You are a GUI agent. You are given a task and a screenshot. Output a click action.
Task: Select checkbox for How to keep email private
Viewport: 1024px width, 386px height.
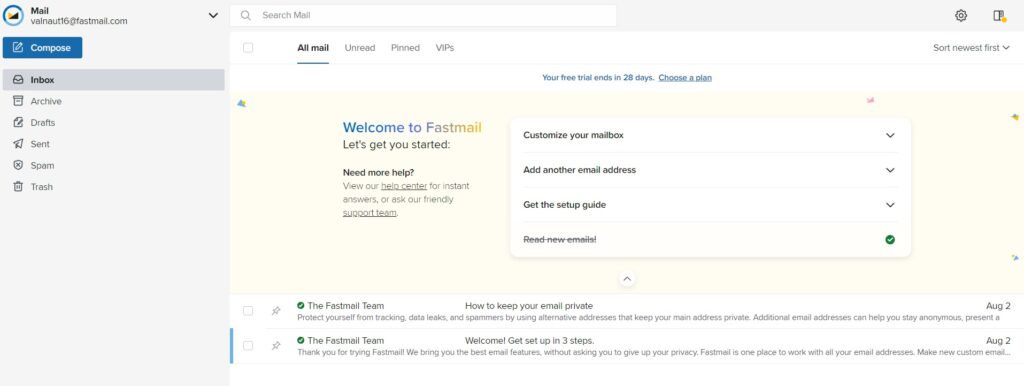tap(248, 311)
